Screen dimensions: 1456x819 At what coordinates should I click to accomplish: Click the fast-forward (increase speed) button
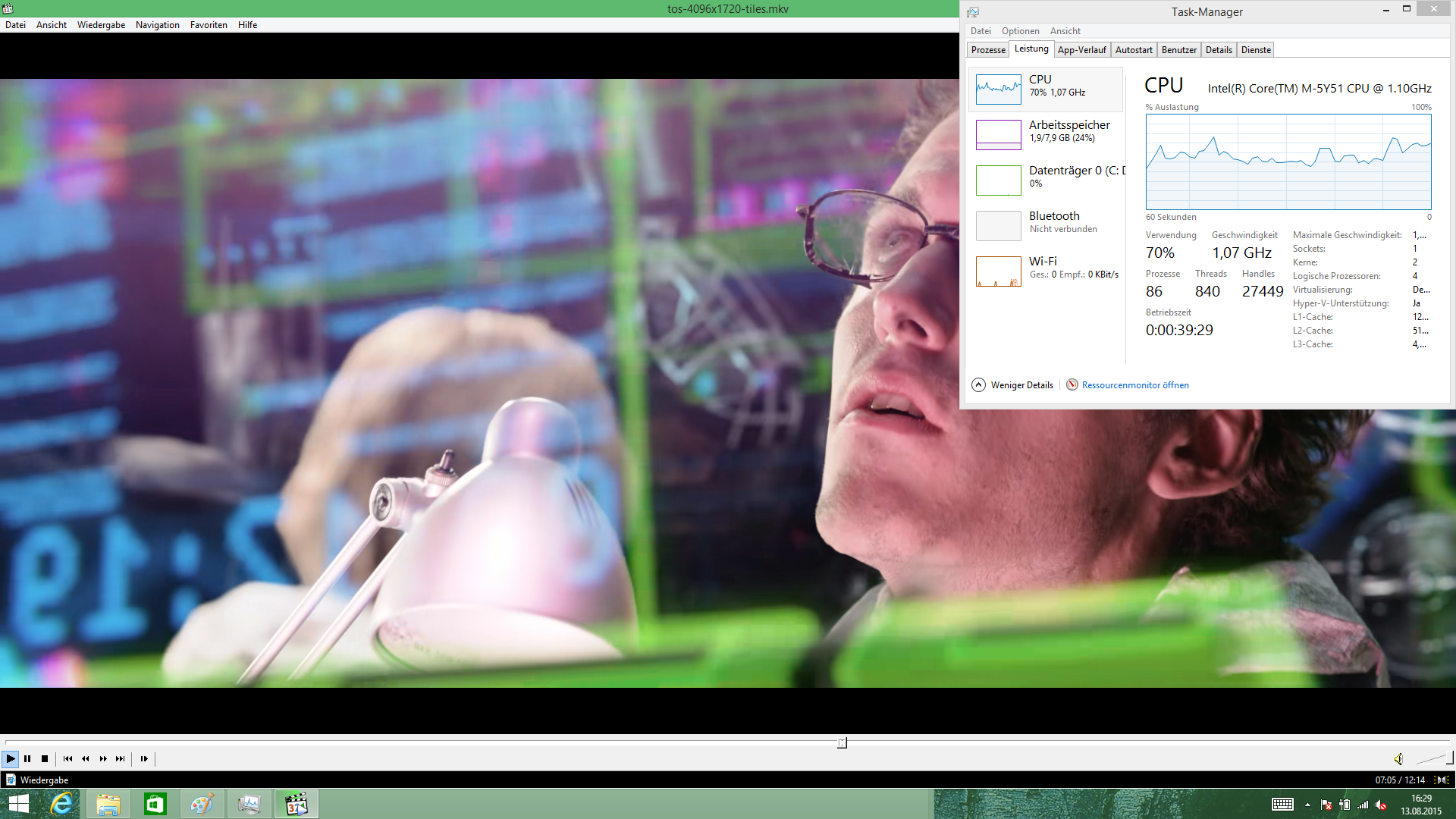coord(103,759)
